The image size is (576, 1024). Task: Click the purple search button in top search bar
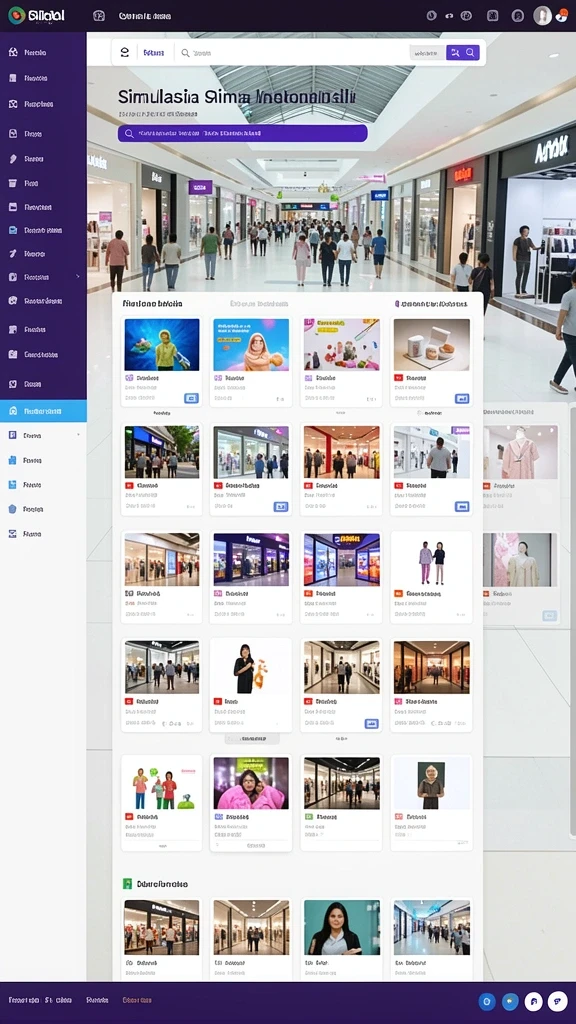pyautogui.click(x=462, y=53)
